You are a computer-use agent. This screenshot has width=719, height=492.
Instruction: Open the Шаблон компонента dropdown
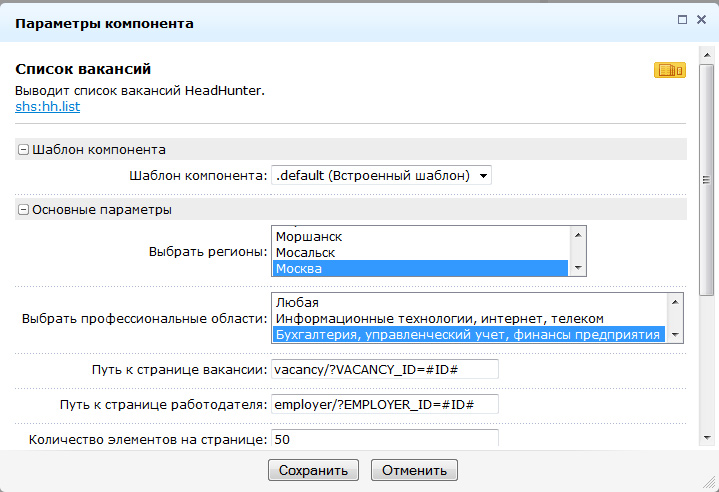pos(381,175)
